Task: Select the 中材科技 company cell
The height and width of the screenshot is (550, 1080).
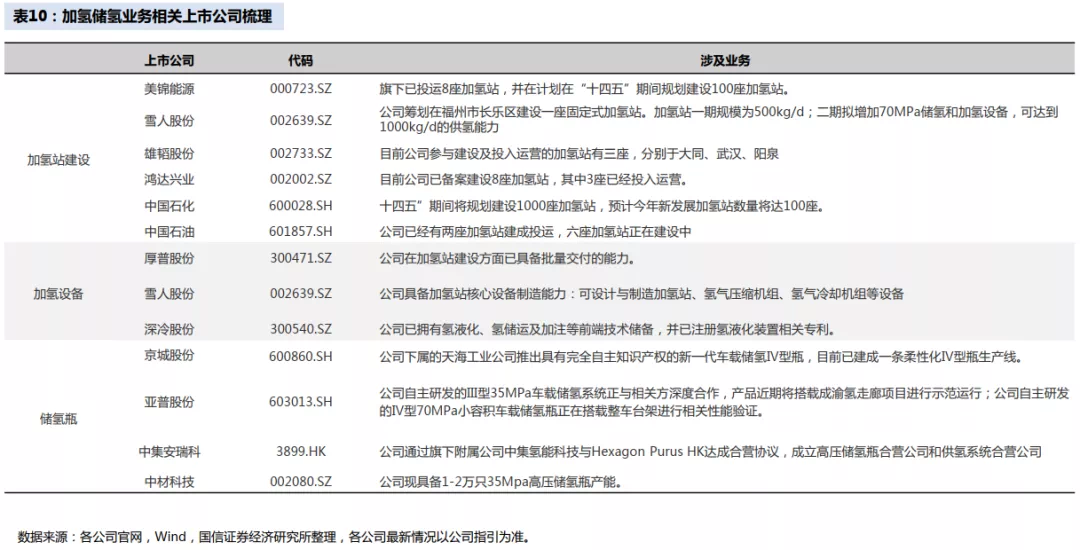Action: pyautogui.click(x=169, y=482)
